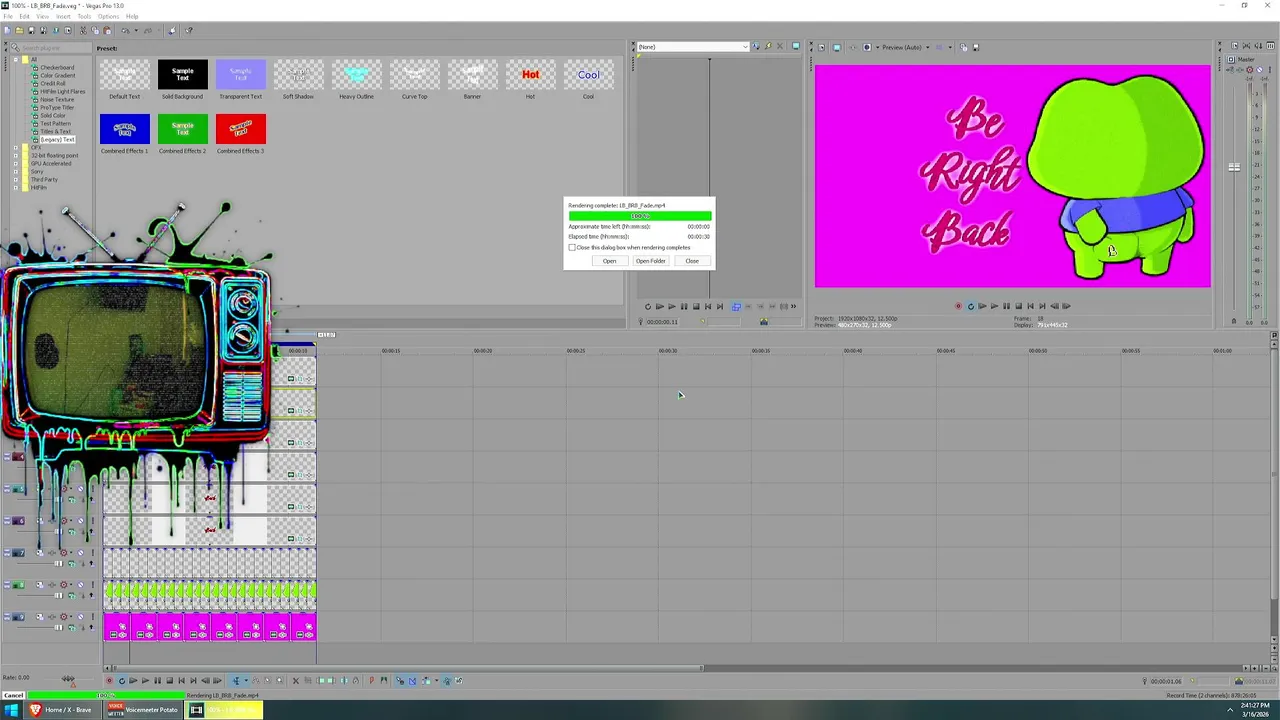Select the Hot text preset thumbnail
The width and height of the screenshot is (1280, 720).
[x=530, y=75]
